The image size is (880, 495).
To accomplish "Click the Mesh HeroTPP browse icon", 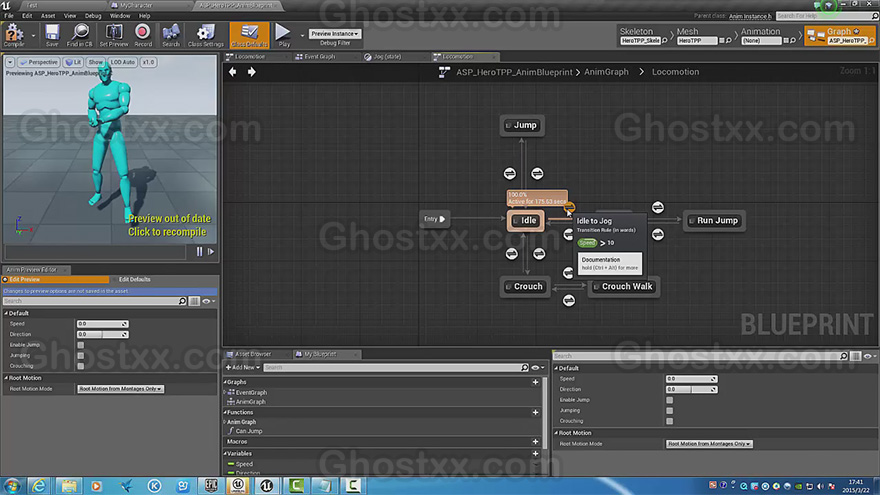I will click(728, 40).
